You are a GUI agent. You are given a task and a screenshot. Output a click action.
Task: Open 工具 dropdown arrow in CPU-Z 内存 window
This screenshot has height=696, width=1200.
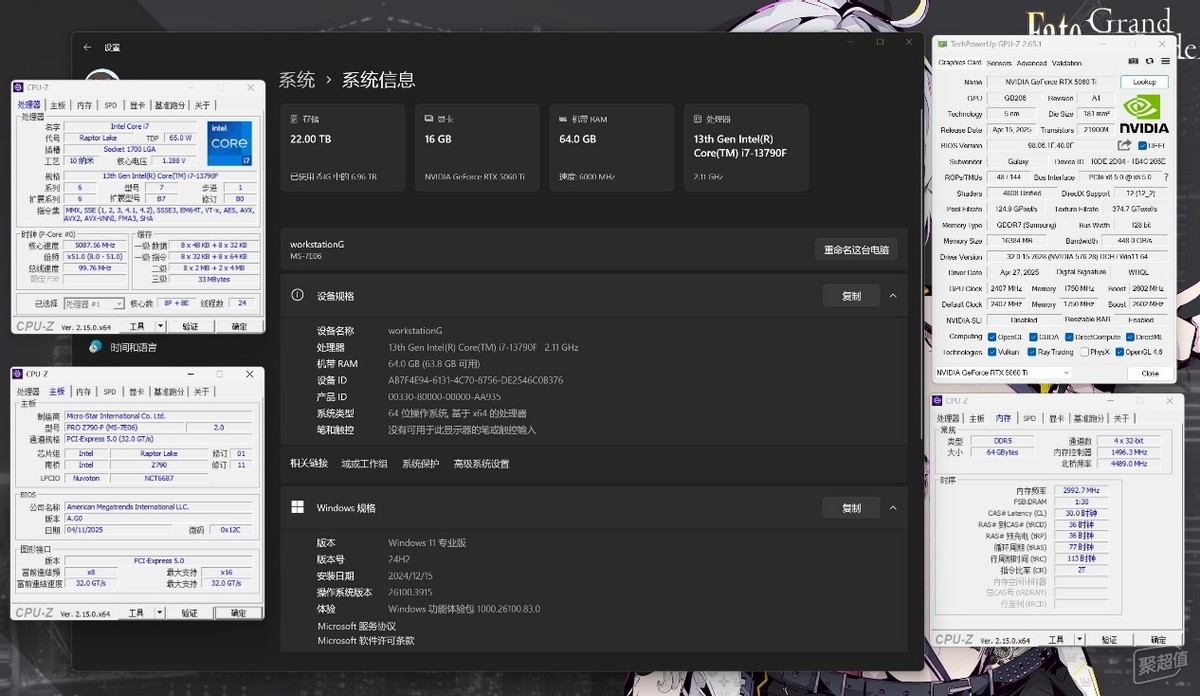1077,639
